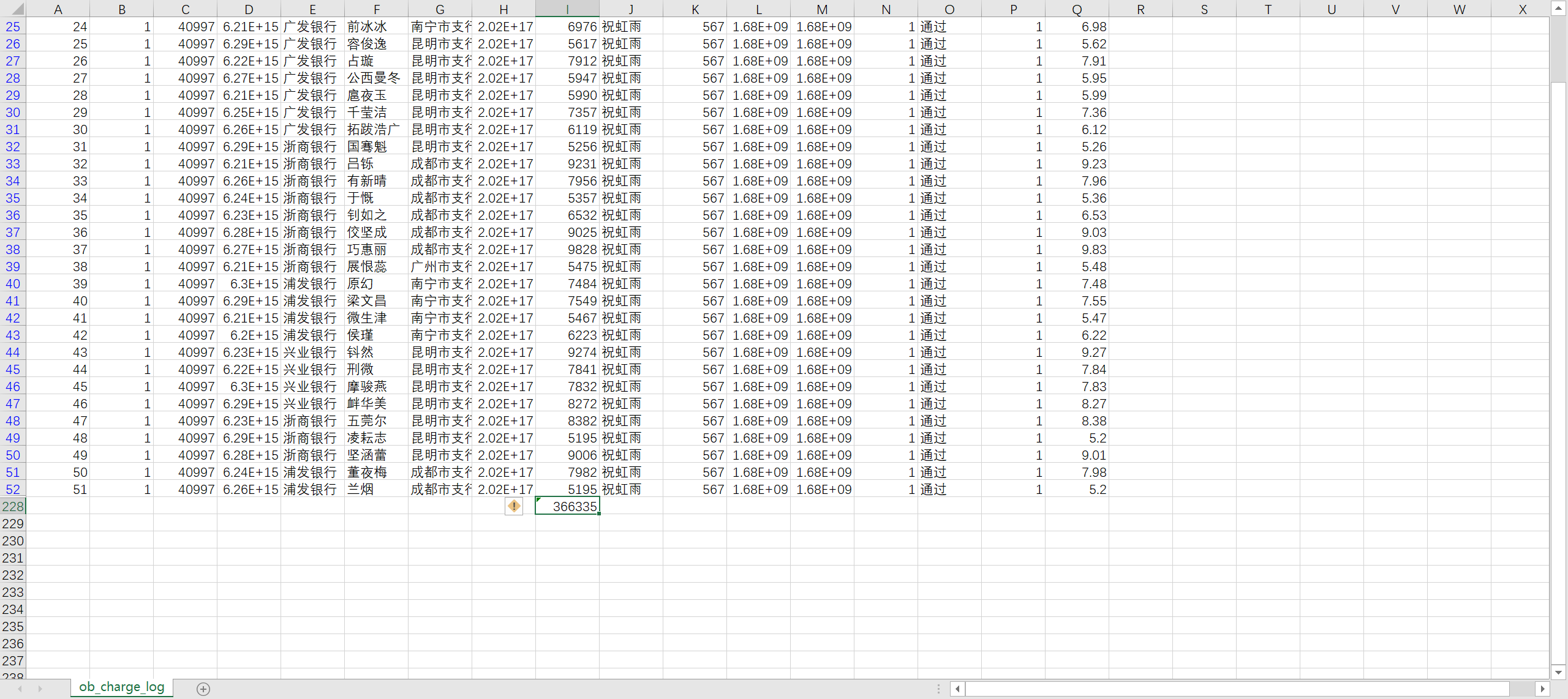Screen dimensions: 1568x699
Task: Click vertical scrollbar up arrow
Action: pos(1559,9)
